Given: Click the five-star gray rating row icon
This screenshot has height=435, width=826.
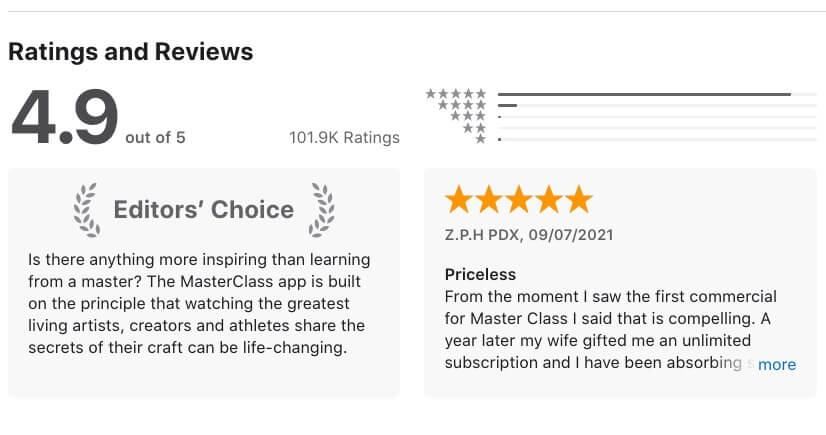Looking at the screenshot, I should (456, 94).
